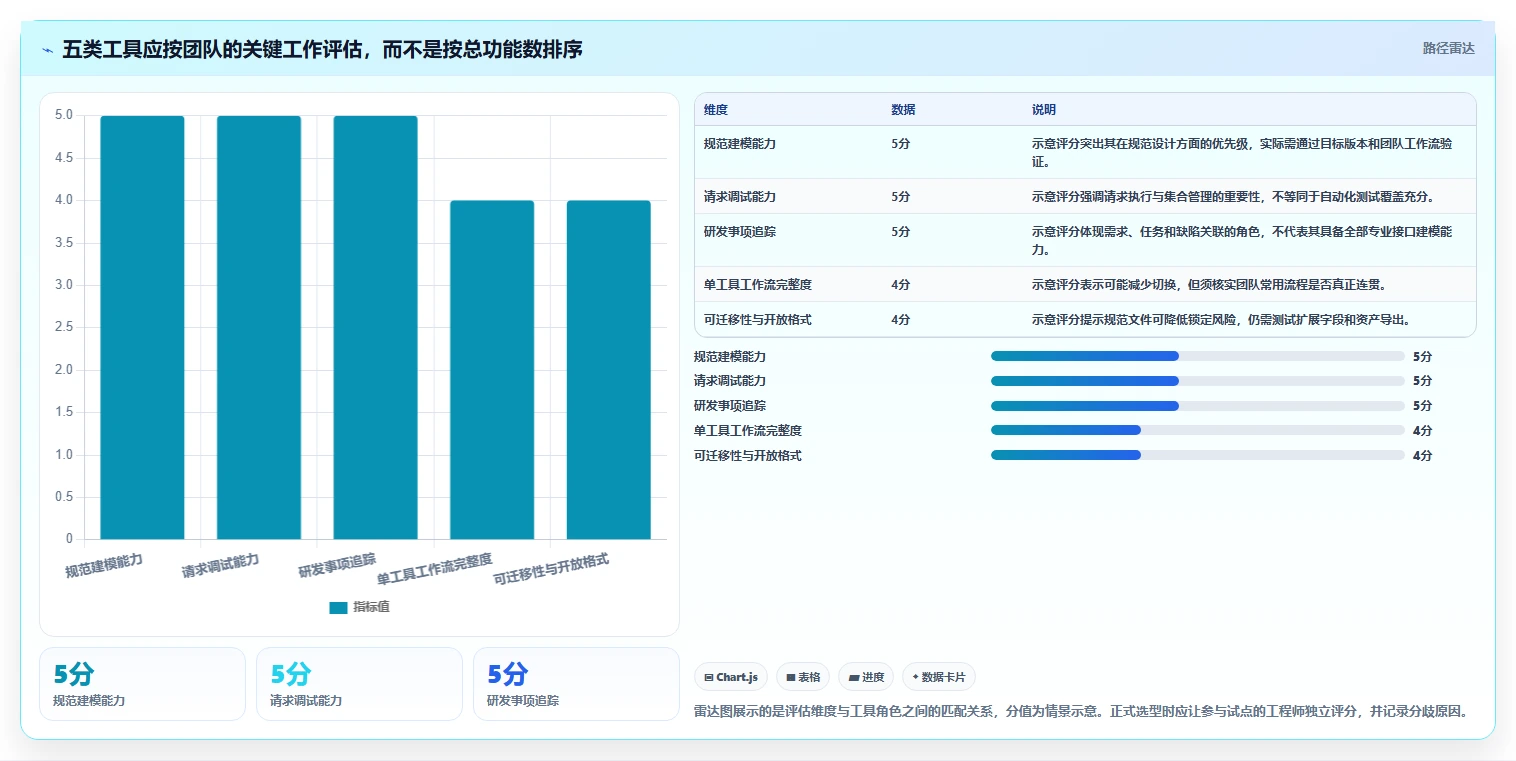Click the 单工具工作流完整度 x-axis label
This screenshot has height=761, width=1516.
[435, 570]
